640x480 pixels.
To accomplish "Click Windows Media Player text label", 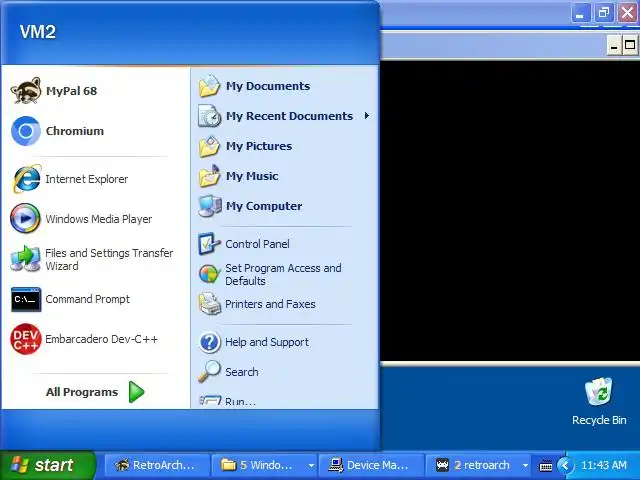I will click(x=99, y=219).
